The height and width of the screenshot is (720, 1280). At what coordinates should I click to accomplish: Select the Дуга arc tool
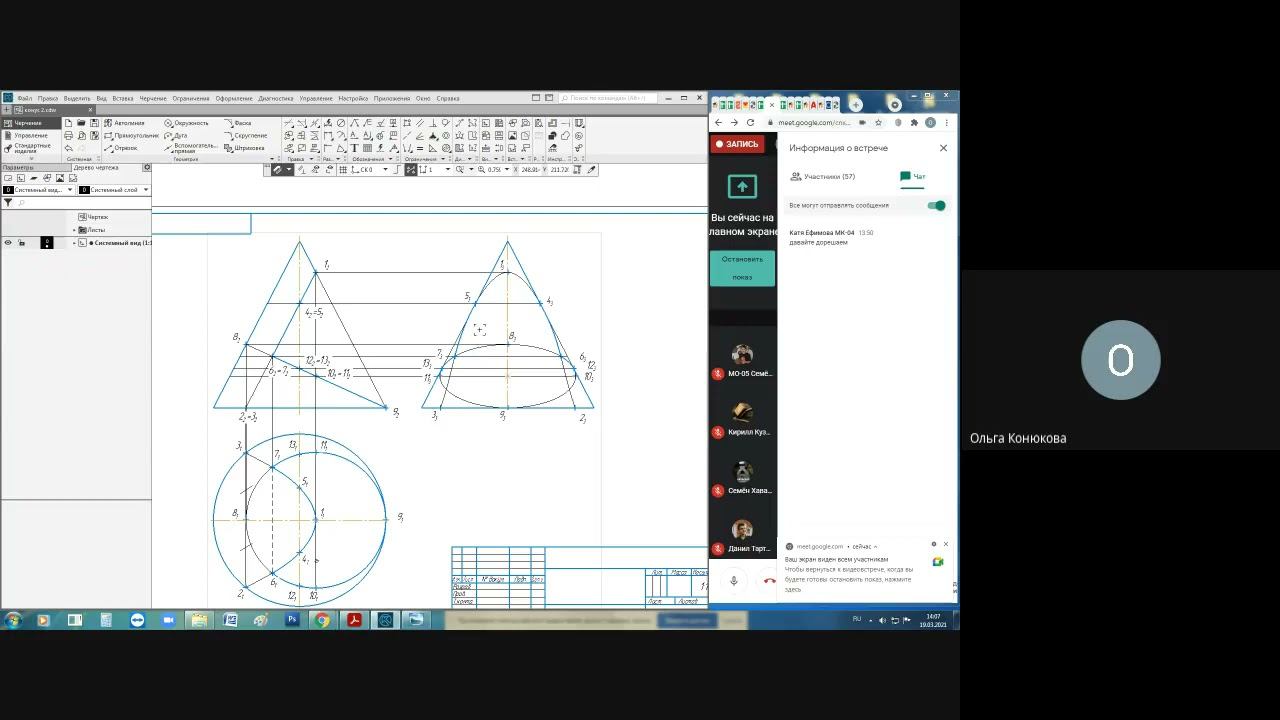tap(176, 135)
